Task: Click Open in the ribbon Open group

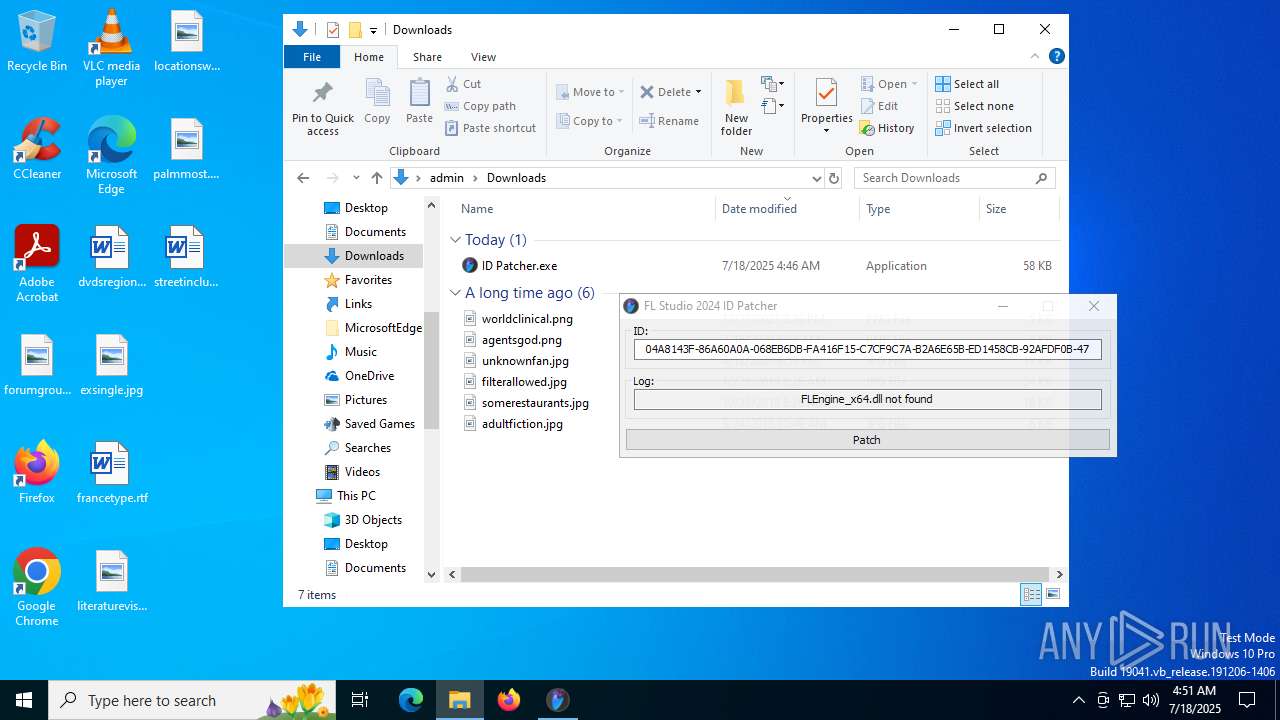Action: [x=889, y=84]
